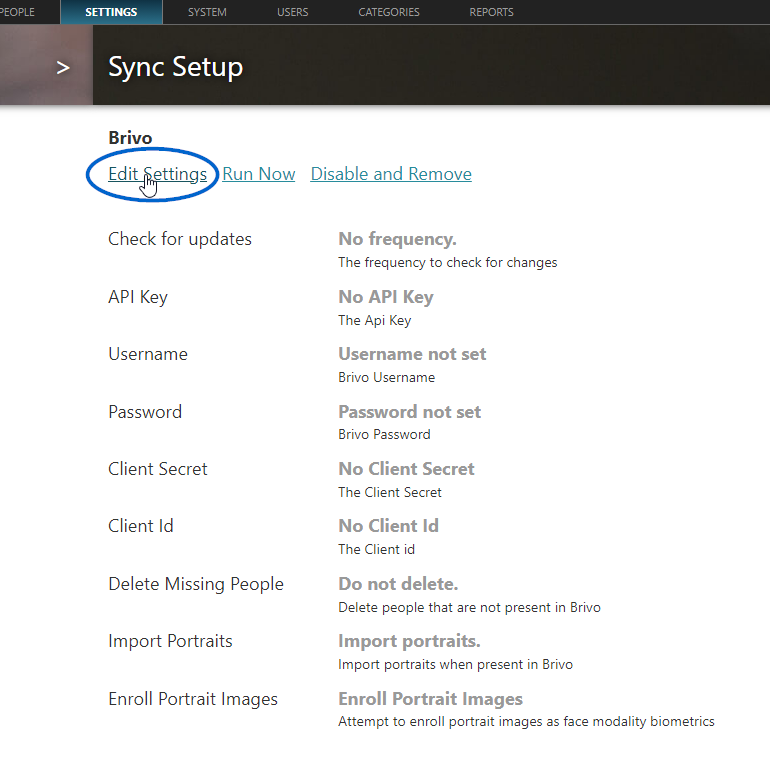Click the Edit Settings link

[157, 174]
